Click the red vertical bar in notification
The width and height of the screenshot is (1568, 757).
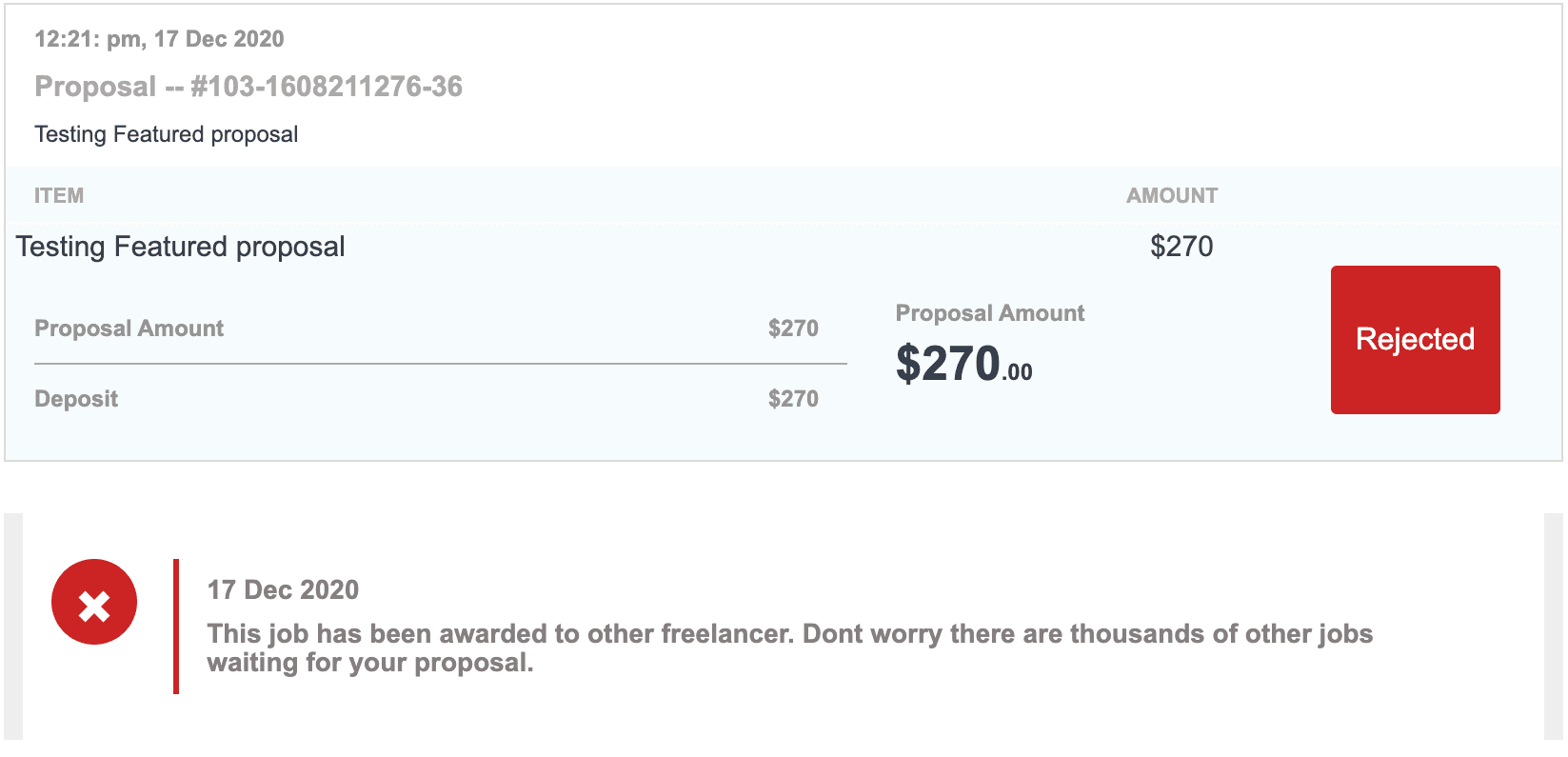coord(176,627)
